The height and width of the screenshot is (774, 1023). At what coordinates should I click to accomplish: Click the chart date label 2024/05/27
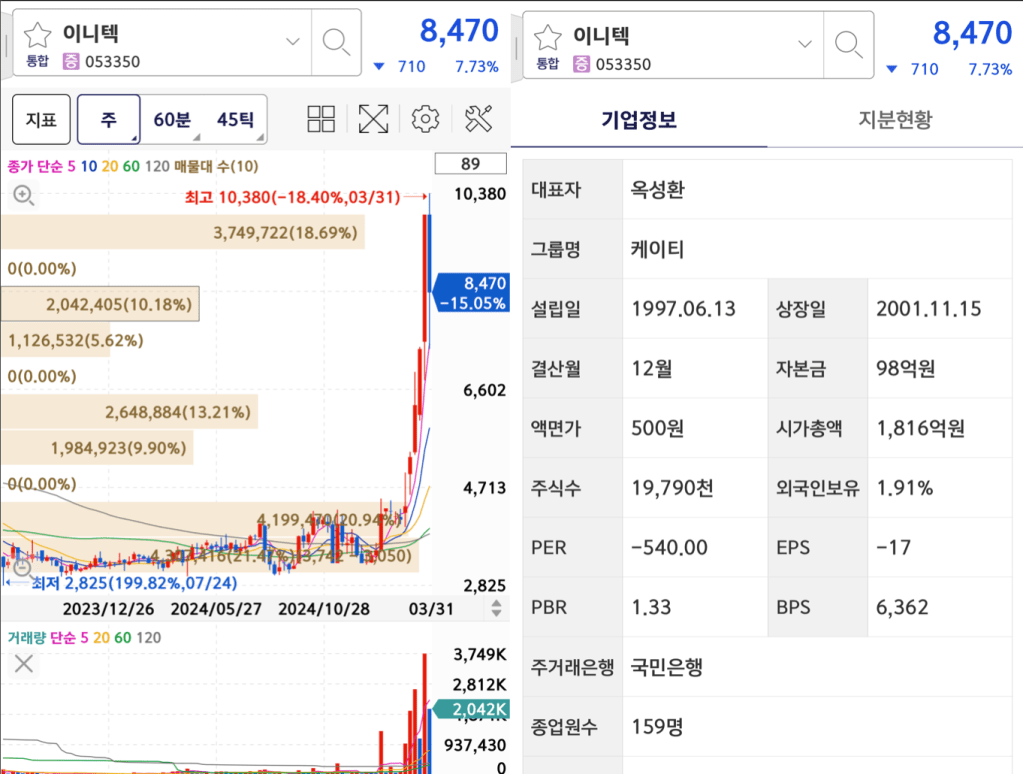(216, 609)
